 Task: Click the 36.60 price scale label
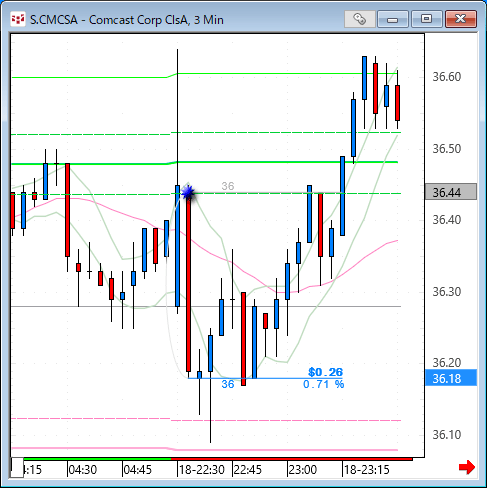point(447,77)
